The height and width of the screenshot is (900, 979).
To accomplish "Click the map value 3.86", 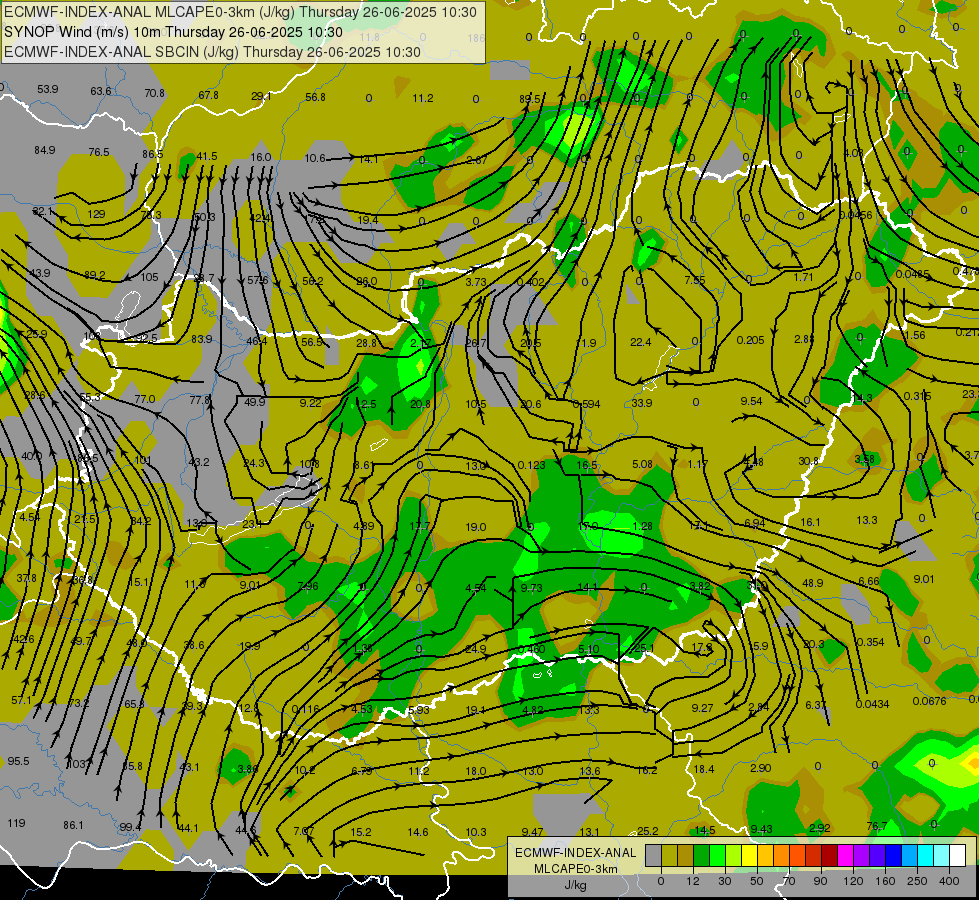I will 247,769.
